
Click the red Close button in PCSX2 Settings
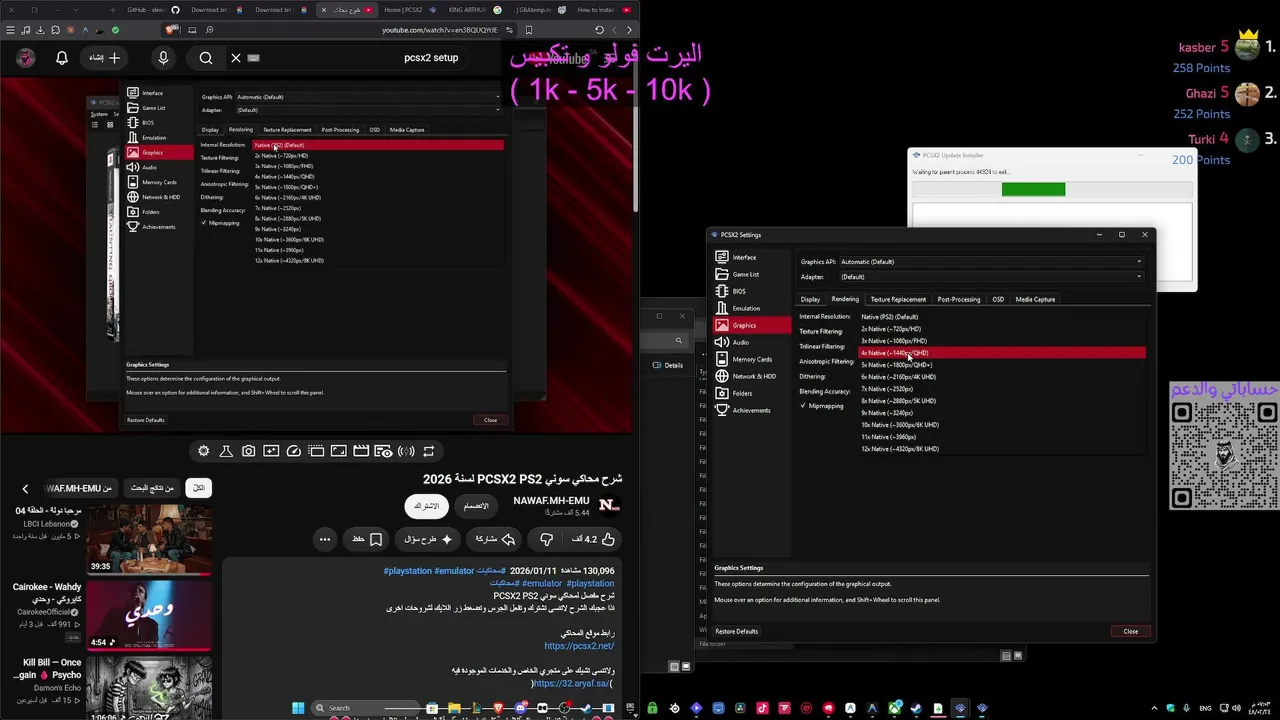(1131, 631)
